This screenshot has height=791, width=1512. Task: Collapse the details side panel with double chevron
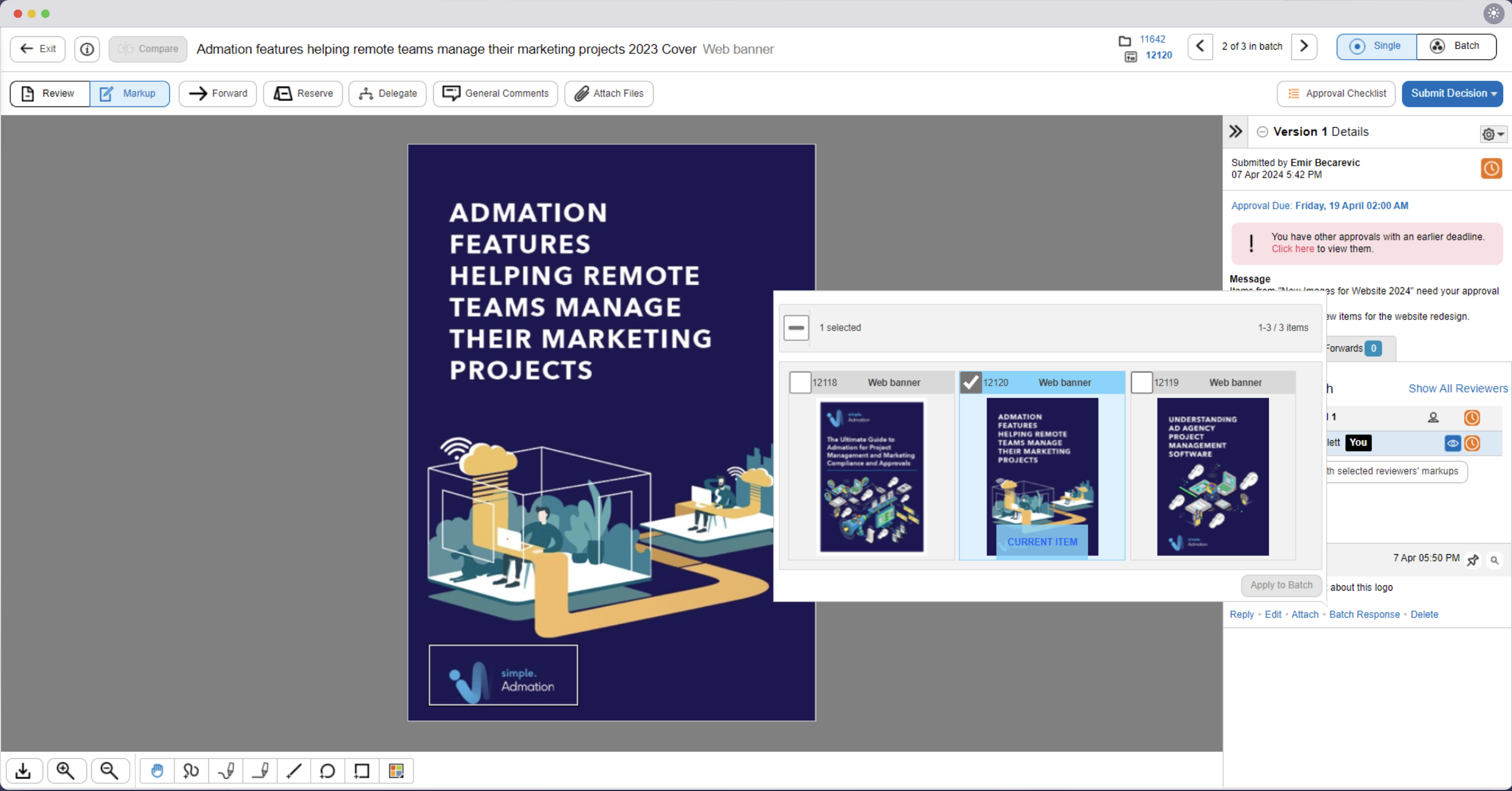click(x=1236, y=131)
